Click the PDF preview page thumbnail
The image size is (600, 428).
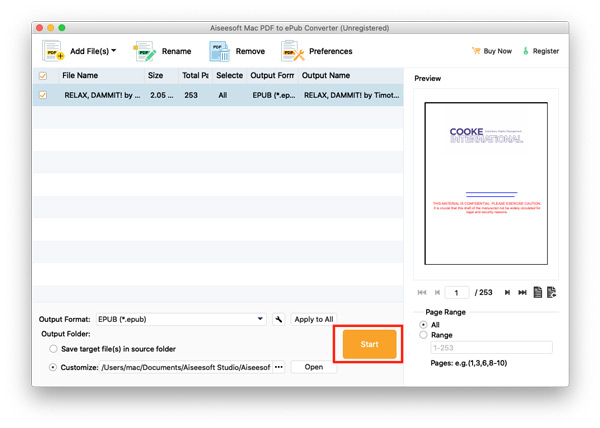(486, 184)
